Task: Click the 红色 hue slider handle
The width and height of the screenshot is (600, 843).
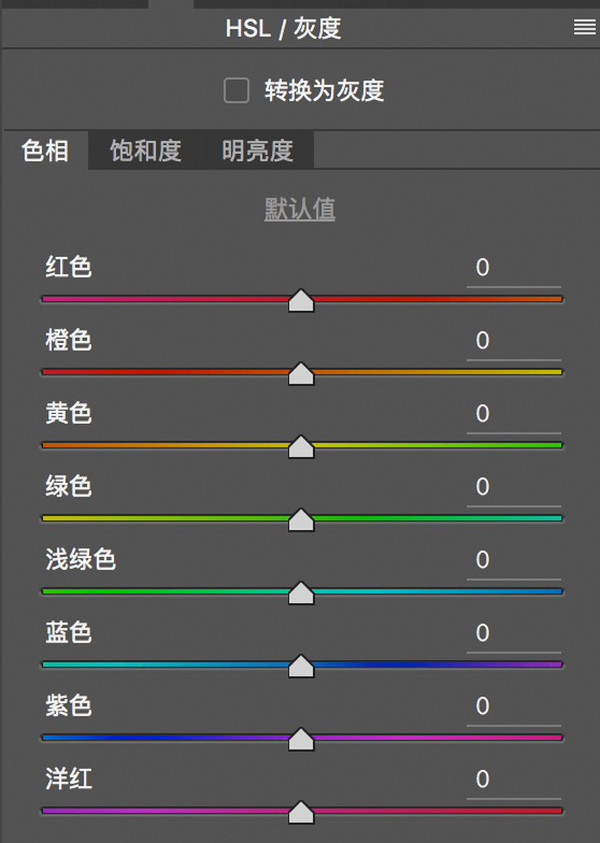Action: coord(301,300)
